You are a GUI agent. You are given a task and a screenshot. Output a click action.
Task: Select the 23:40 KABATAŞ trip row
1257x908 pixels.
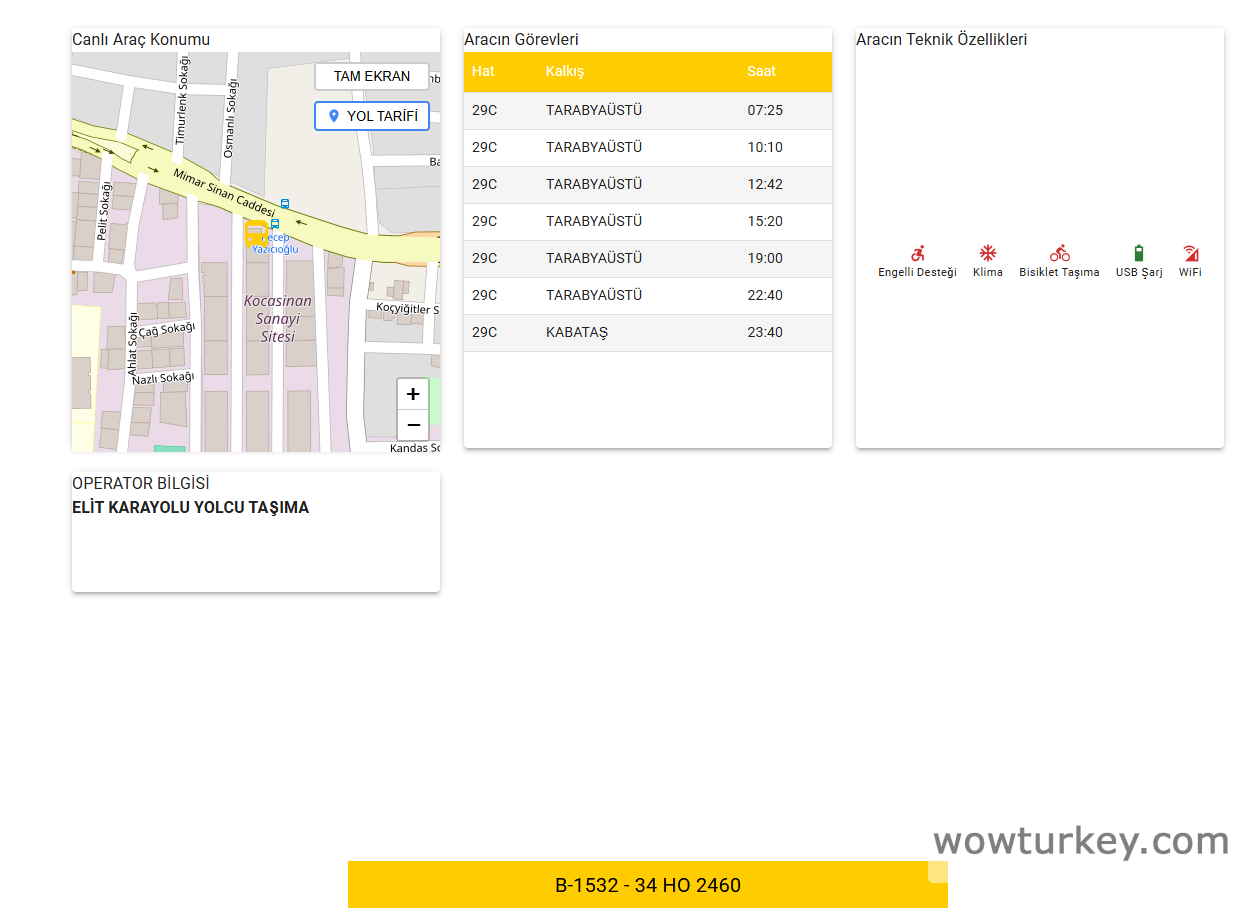(x=647, y=332)
